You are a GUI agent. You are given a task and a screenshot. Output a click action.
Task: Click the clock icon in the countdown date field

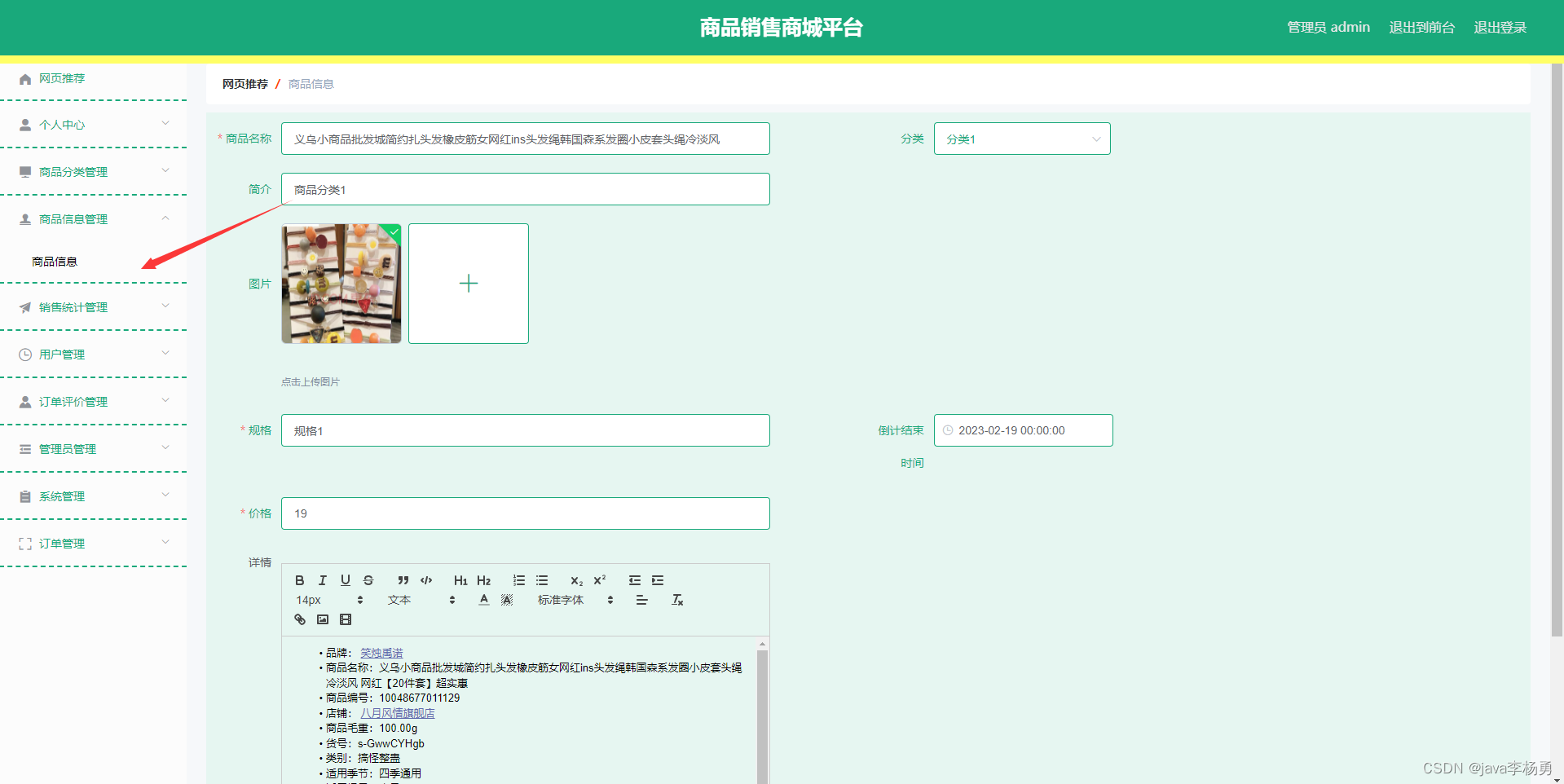tap(948, 430)
